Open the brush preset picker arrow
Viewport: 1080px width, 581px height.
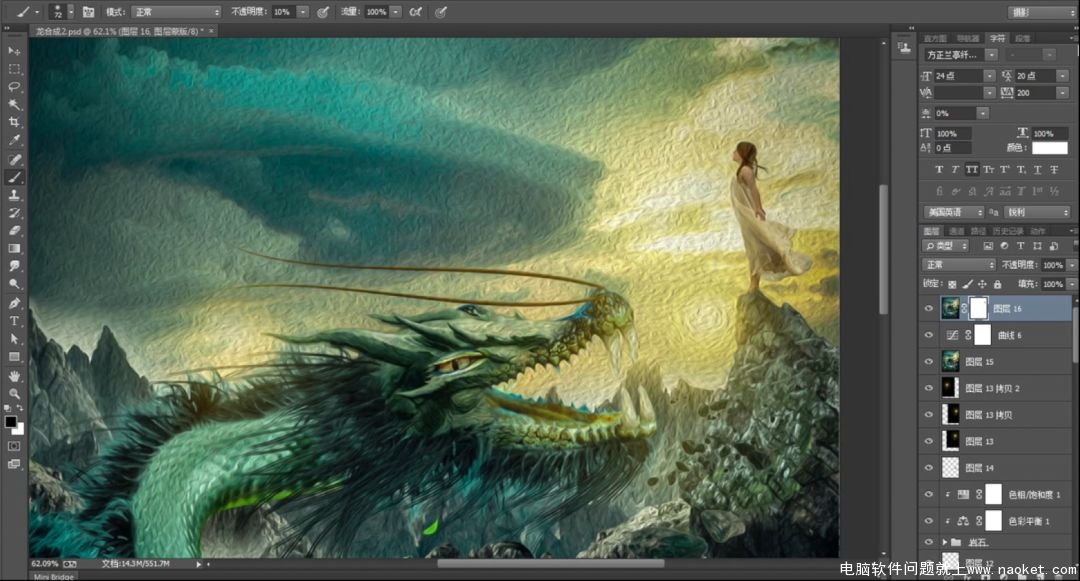[70, 12]
